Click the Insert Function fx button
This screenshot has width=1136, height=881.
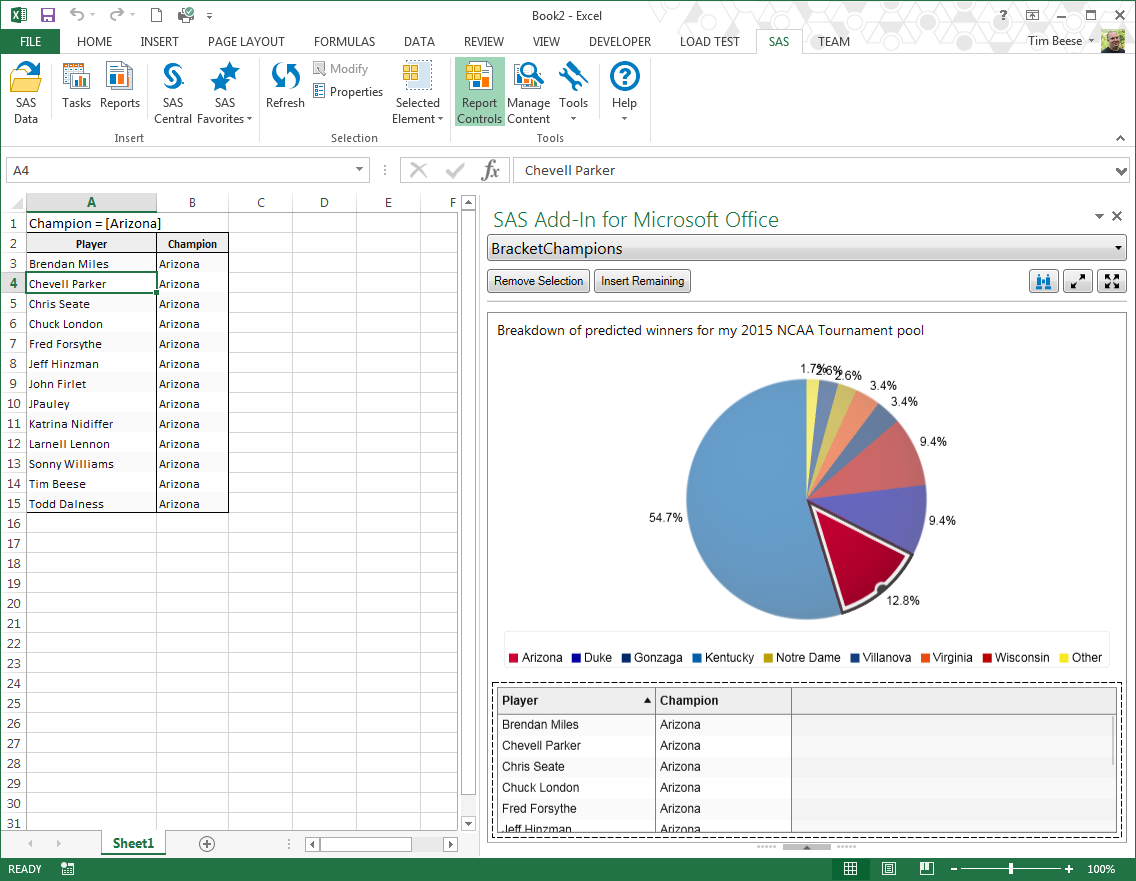(490, 170)
